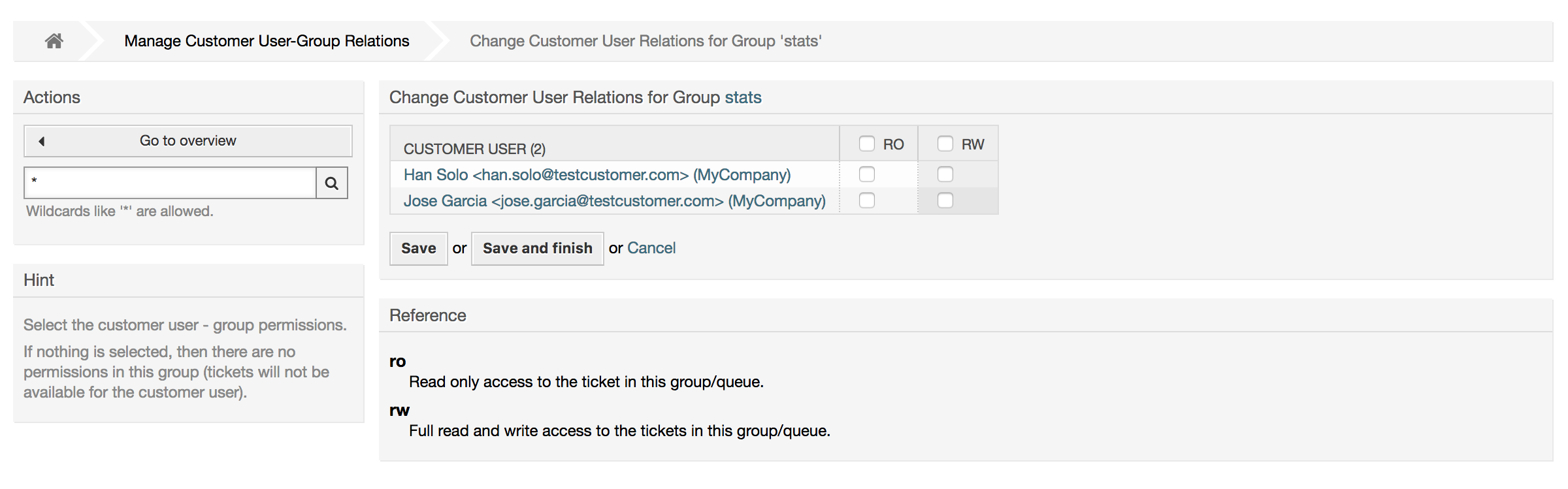Open the stats group link in the heading
The width and height of the screenshot is (1568, 489).
click(x=742, y=97)
